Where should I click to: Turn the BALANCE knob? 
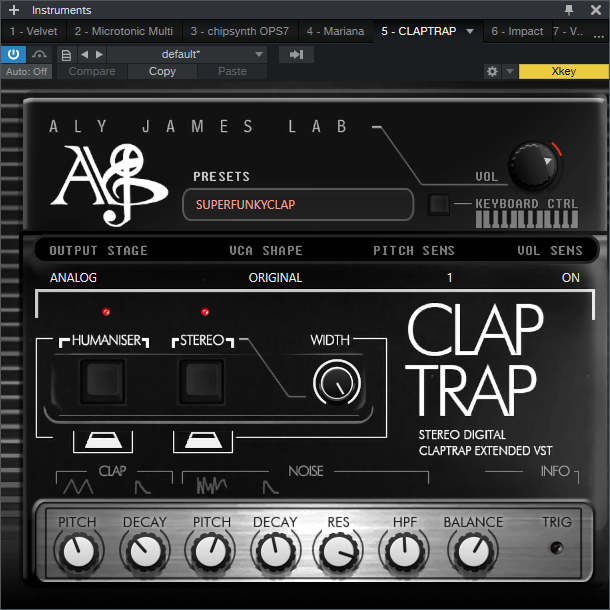point(473,552)
